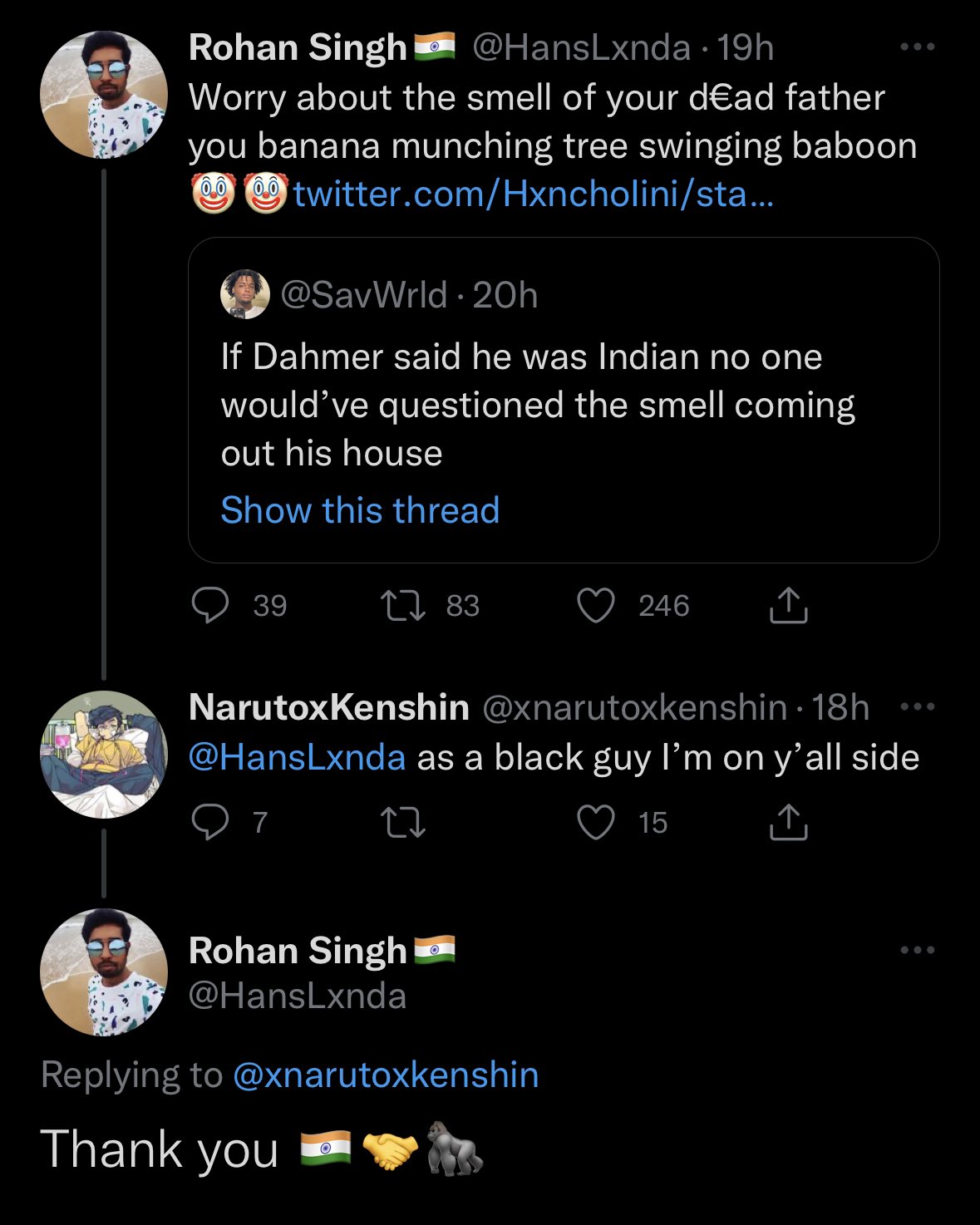Screen dimensions: 980x1225
Task: Share NarutoxKenshin's reply
Action: (x=788, y=823)
